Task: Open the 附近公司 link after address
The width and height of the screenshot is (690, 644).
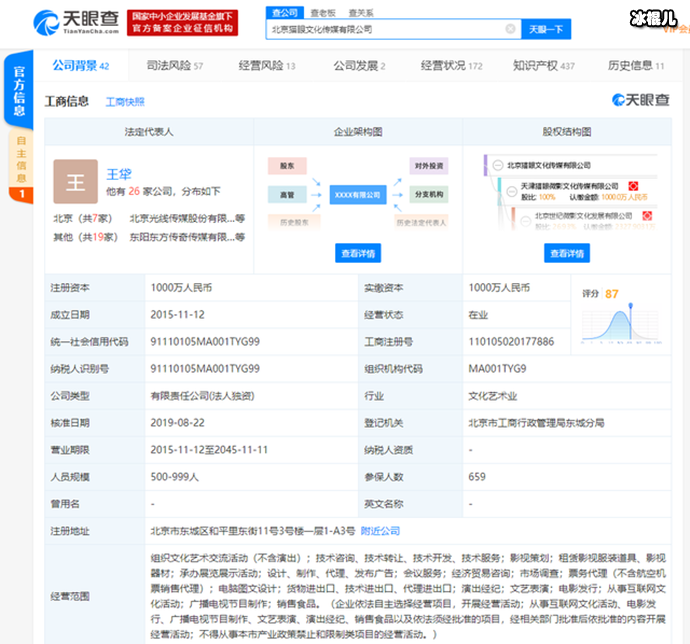Action: click(x=380, y=531)
